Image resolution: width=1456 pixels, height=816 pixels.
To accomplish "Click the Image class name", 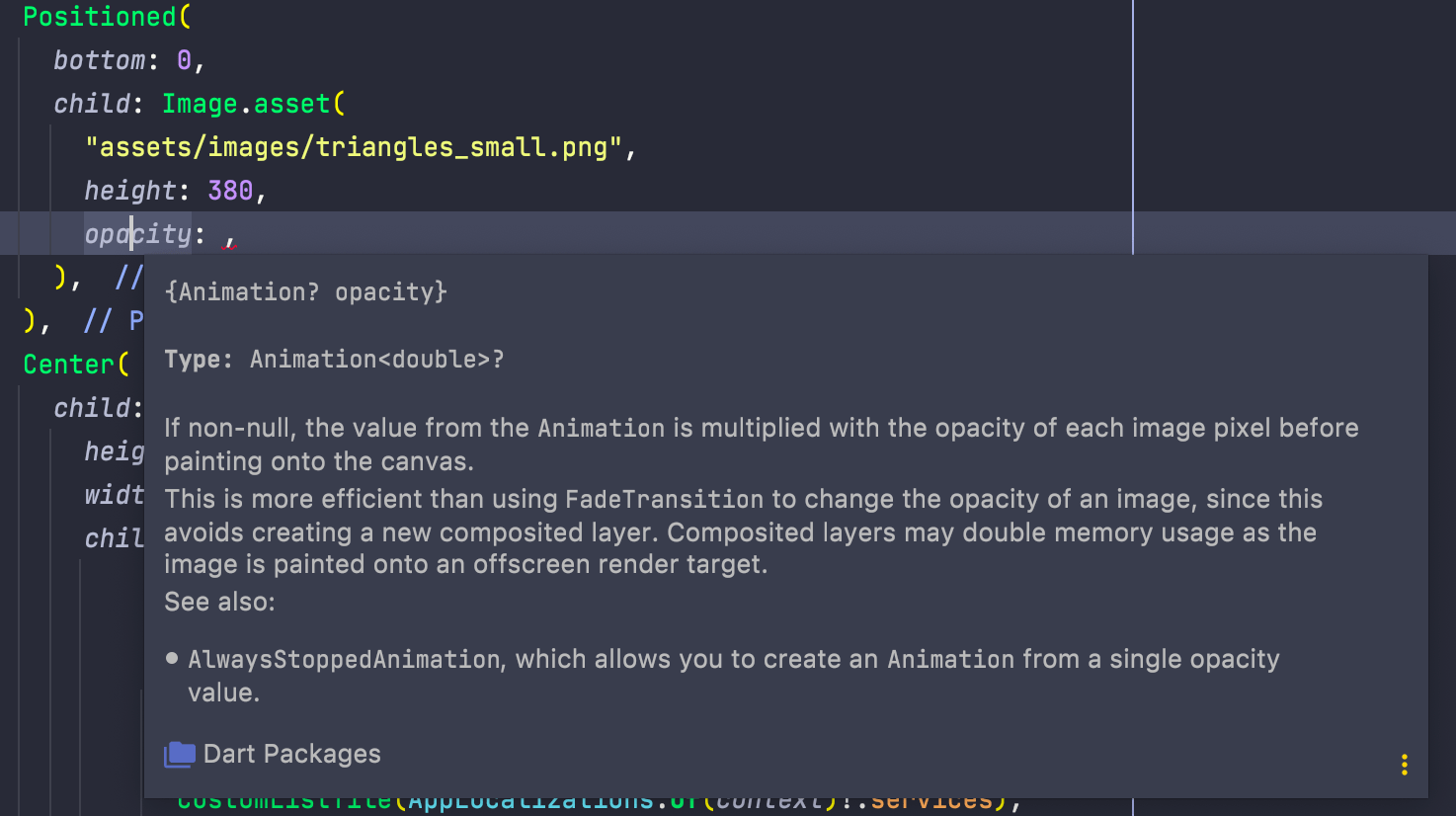I will click(200, 104).
